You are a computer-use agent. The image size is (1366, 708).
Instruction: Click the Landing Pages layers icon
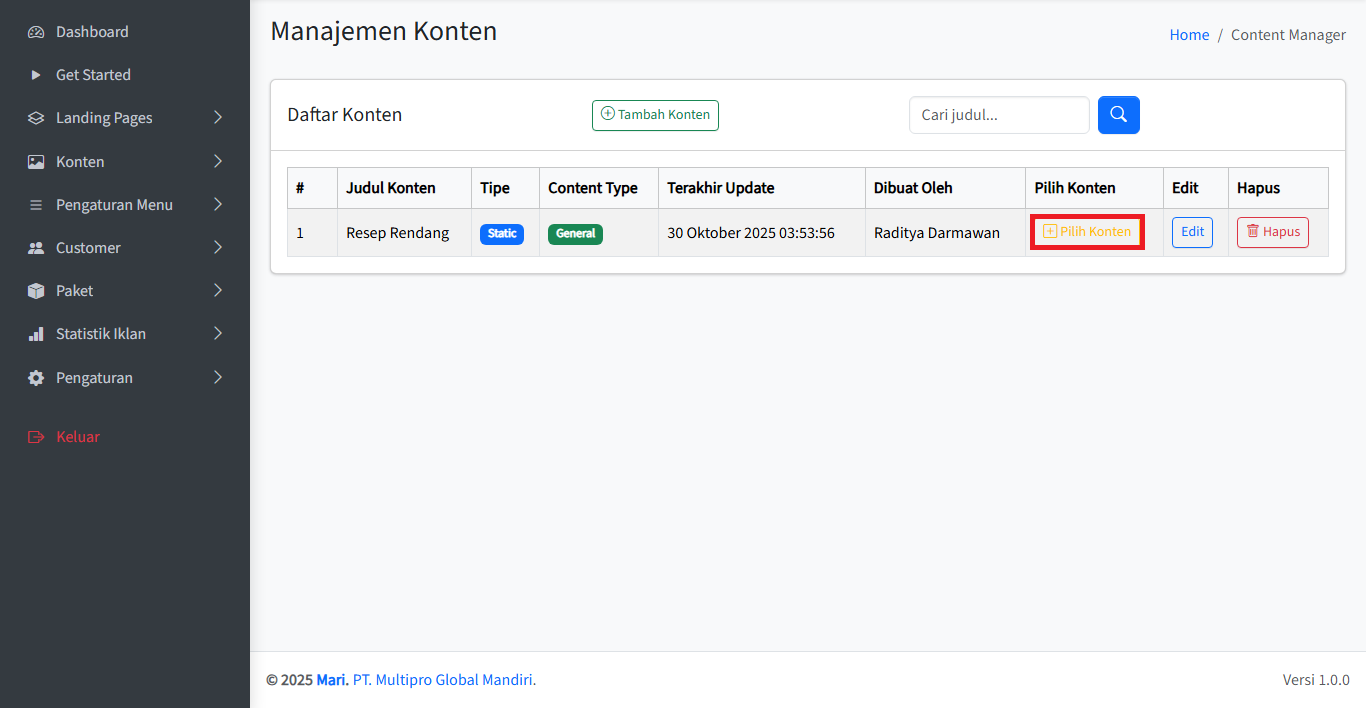pos(36,118)
